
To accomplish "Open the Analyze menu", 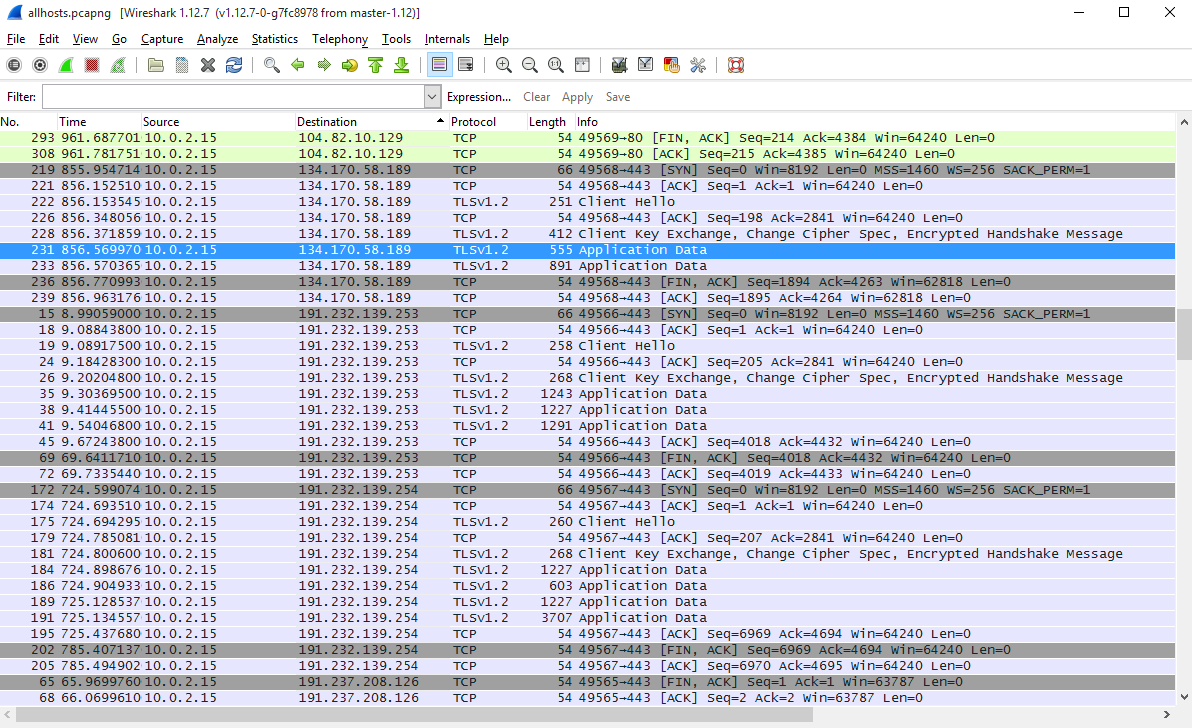I will click(217, 39).
